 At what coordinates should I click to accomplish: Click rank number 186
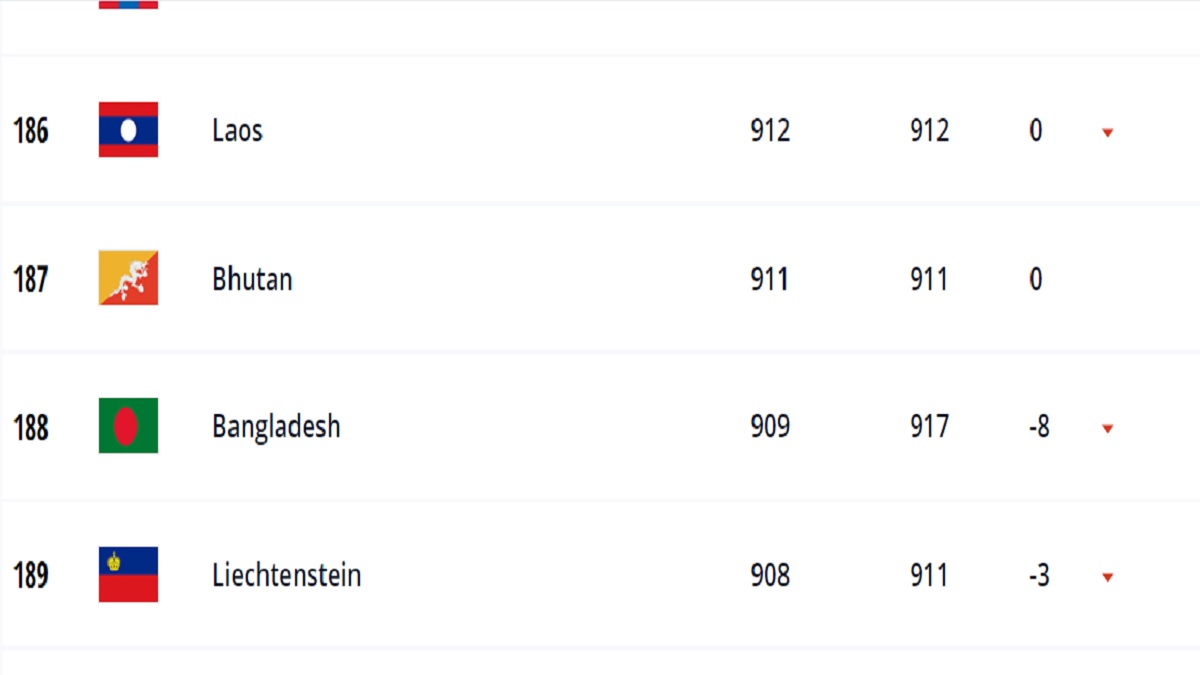(x=31, y=130)
